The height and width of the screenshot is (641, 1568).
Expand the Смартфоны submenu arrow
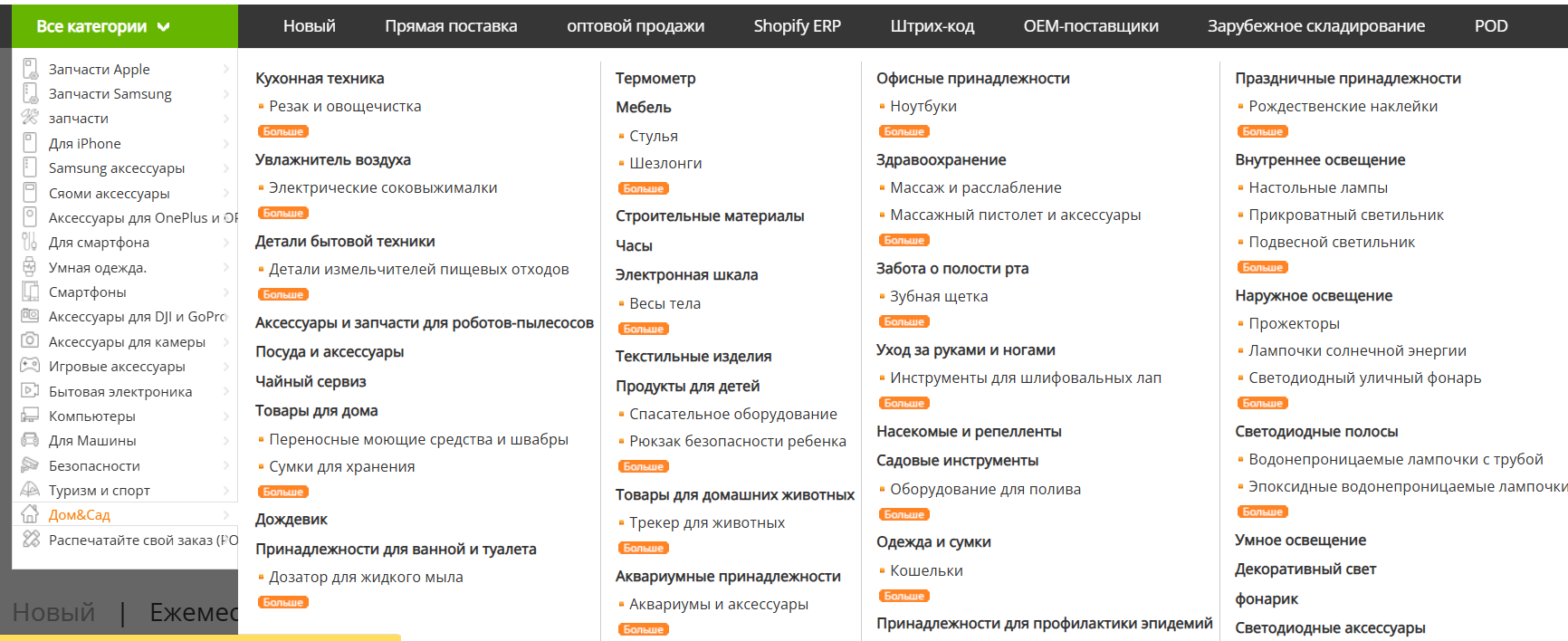click(x=226, y=292)
